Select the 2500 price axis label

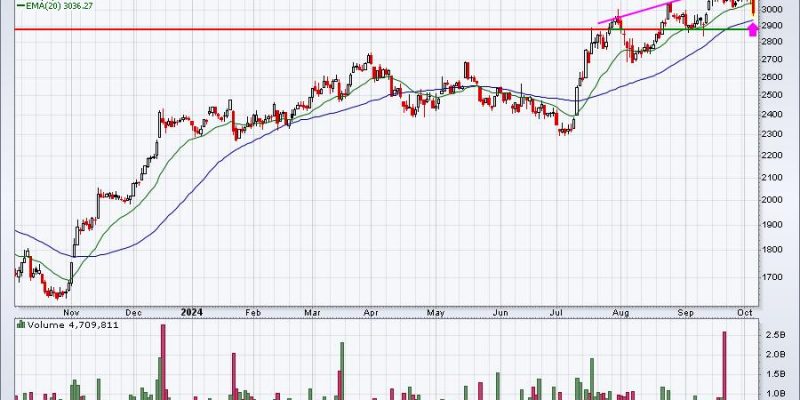click(x=773, y=95)
